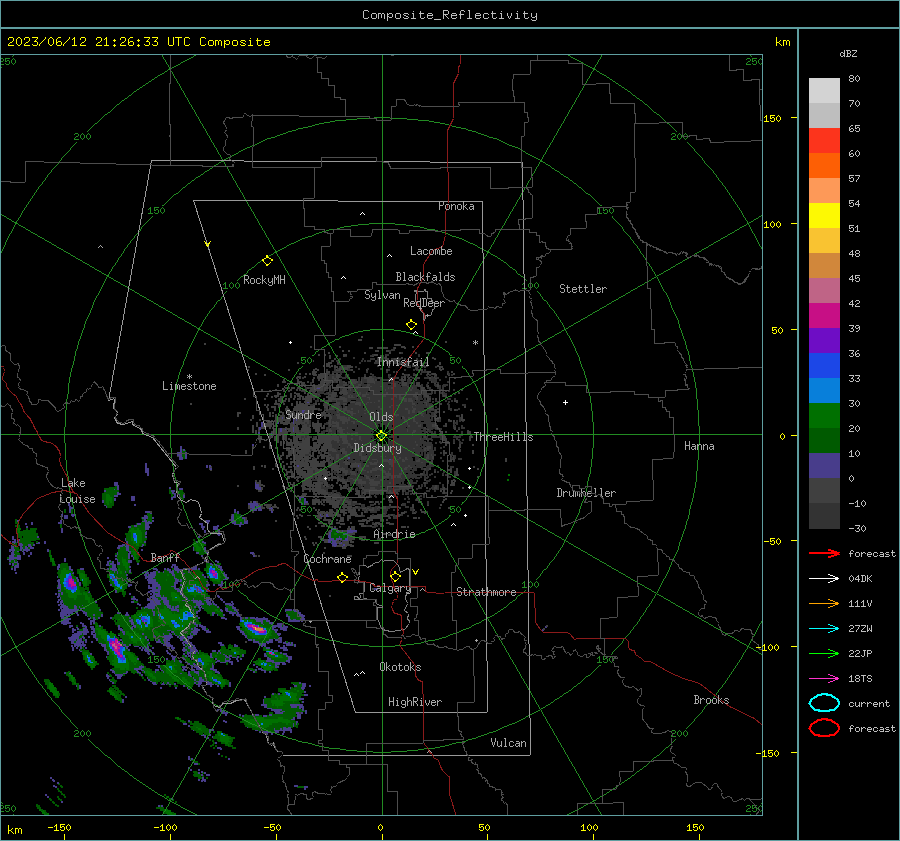Viewport: 900px width, 841px height.
Task: Select the Calgary city label
Action: [x=390, y=588]
